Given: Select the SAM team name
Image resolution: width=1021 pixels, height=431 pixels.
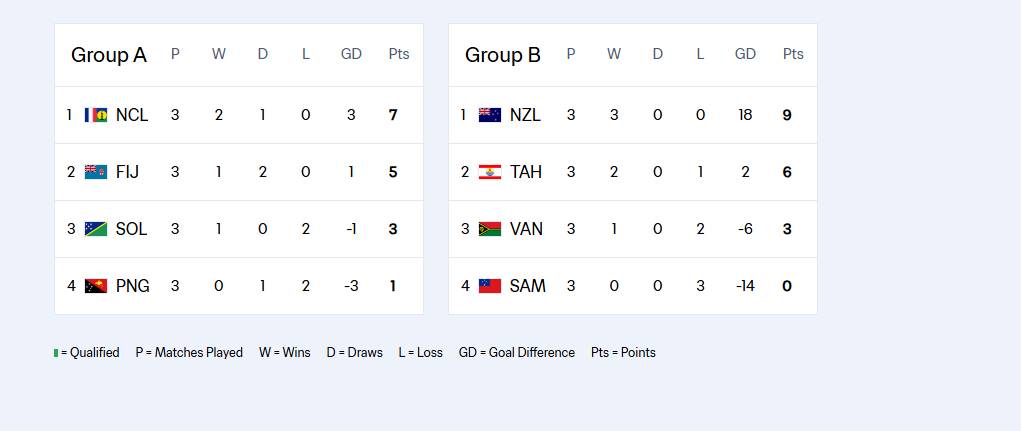Looking at the screenshot, I should coord(528,286).
